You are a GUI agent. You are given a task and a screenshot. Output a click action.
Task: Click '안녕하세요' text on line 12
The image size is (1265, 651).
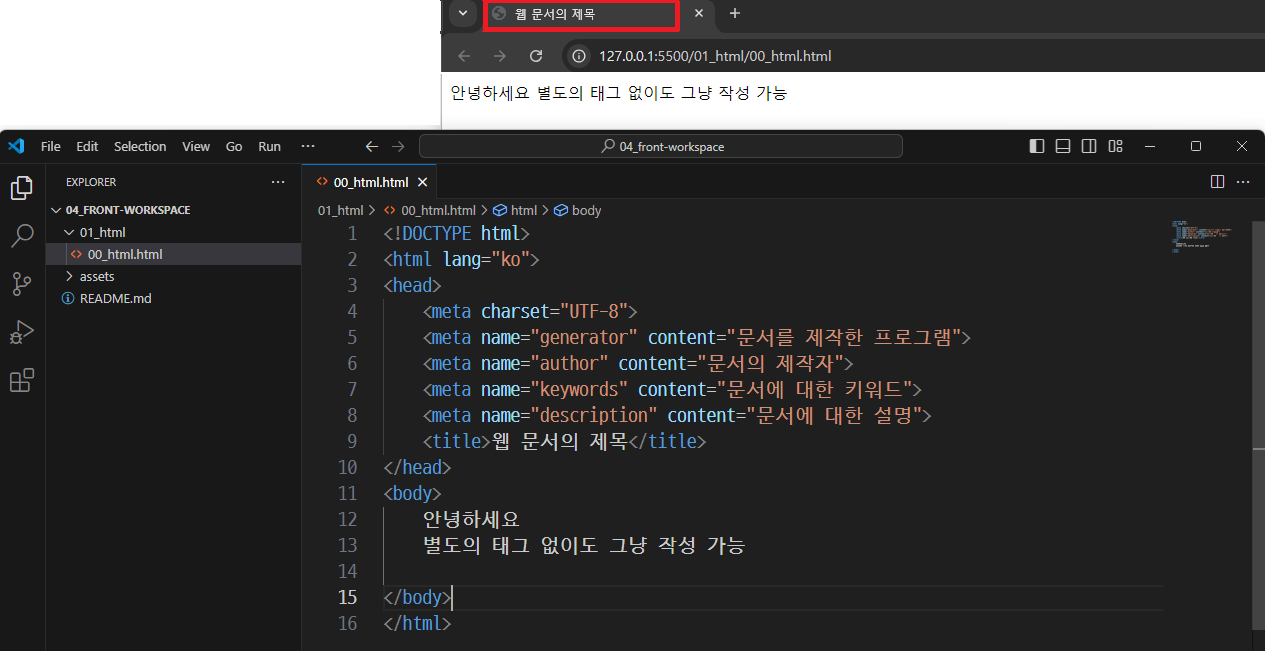click(472, 519)
